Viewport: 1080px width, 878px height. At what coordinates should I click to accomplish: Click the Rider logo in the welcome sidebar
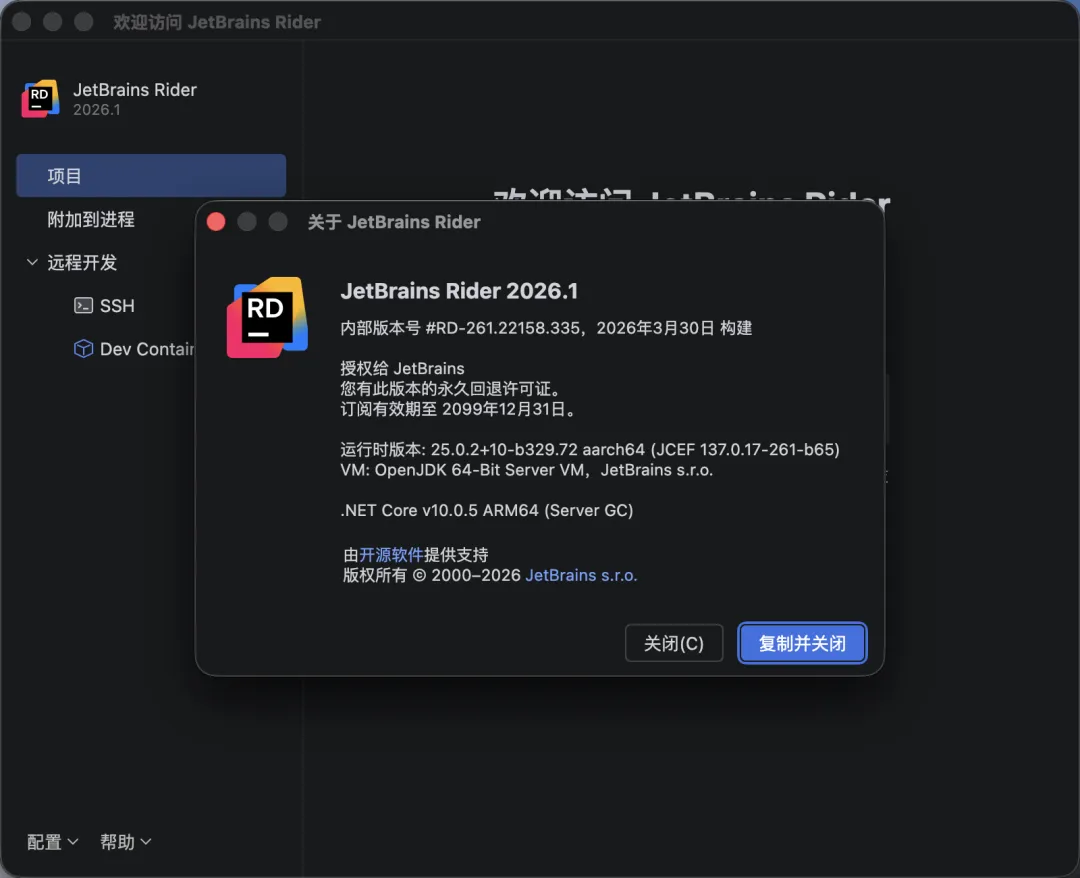(40, 99)
